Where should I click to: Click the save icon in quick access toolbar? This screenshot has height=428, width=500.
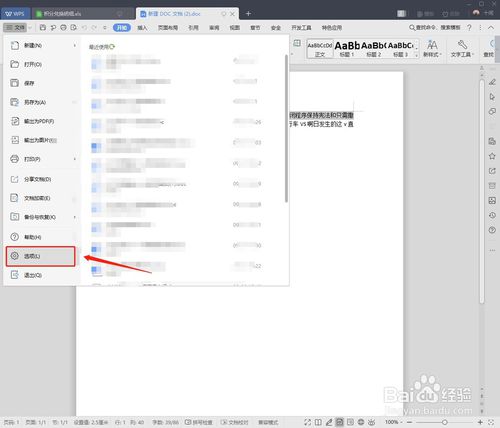click(43, 27)
